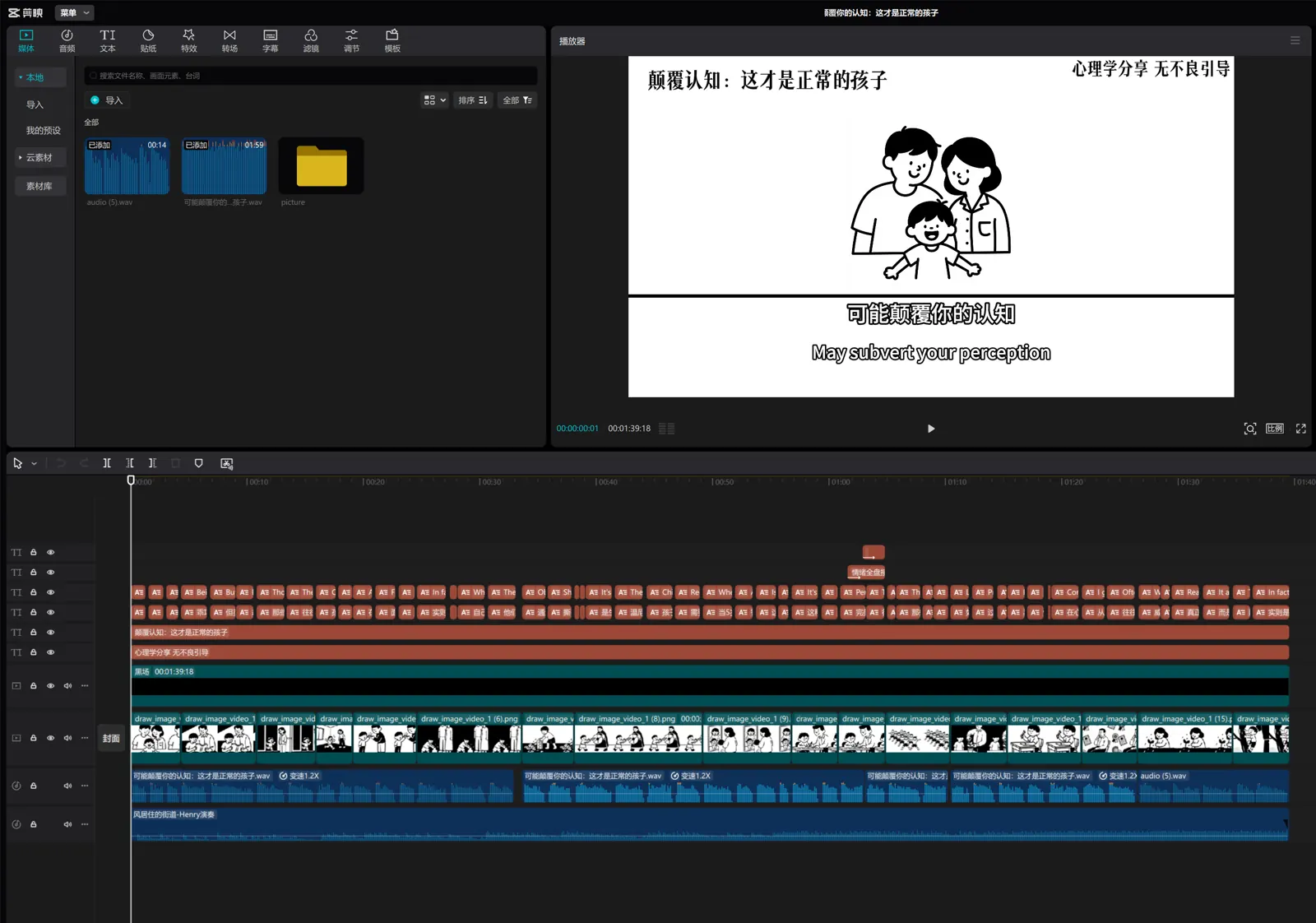Select the audio (5).wav media thumbnail

127,166
